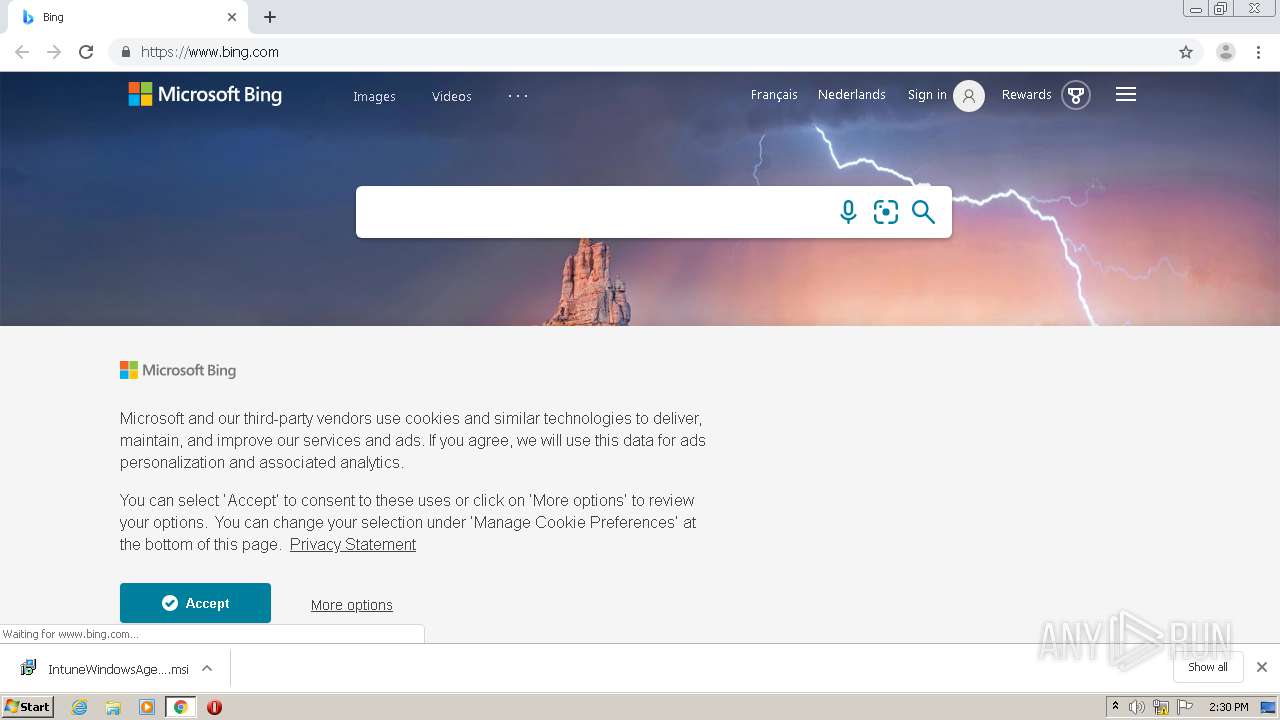The image size is (1280, 720).
Task: Click the system clock showing 2:30 PM
Action: click(x=1228, y=707)
